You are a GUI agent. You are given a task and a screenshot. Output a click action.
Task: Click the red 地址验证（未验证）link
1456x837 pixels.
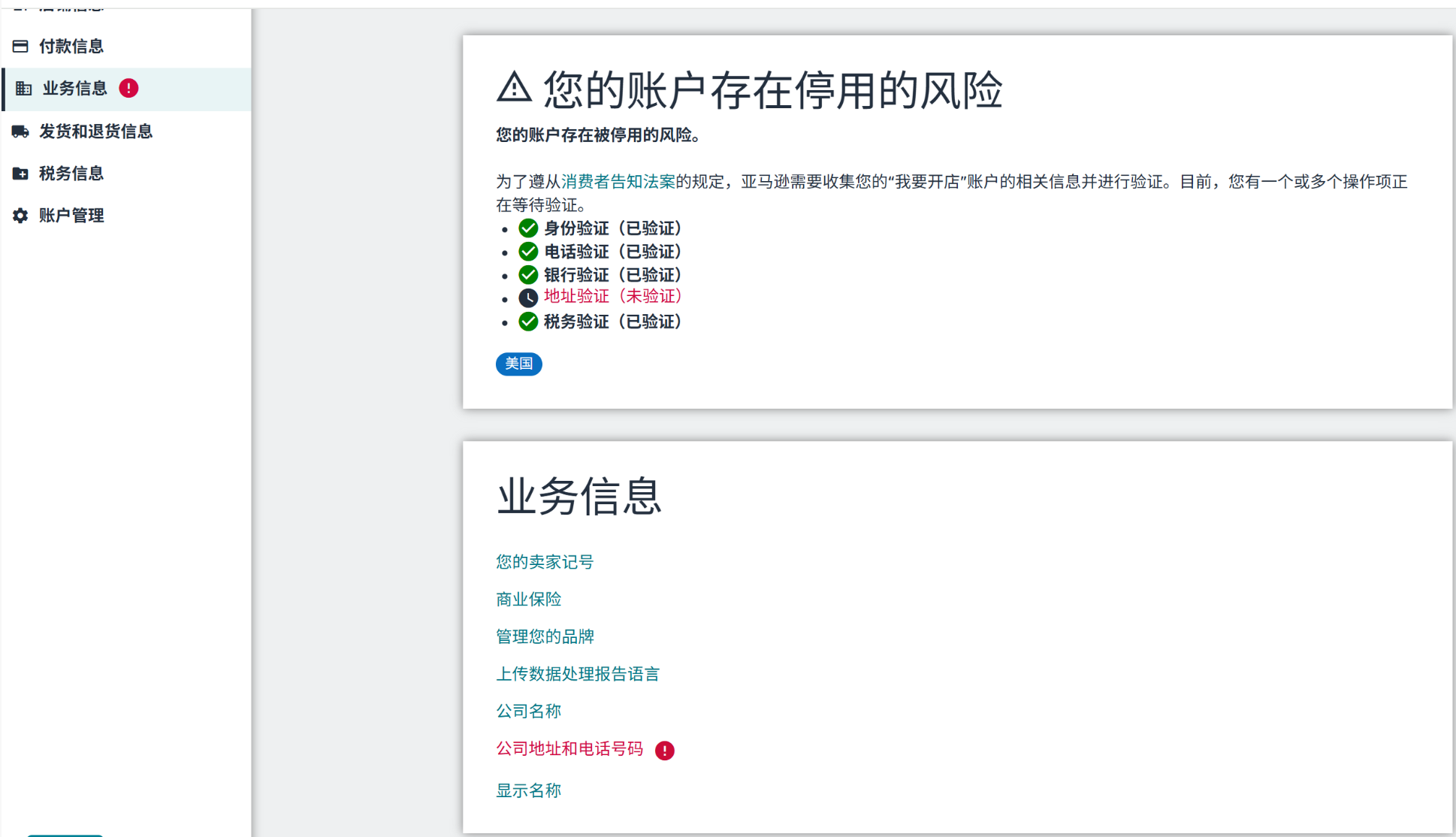click(x=612, y=296)
